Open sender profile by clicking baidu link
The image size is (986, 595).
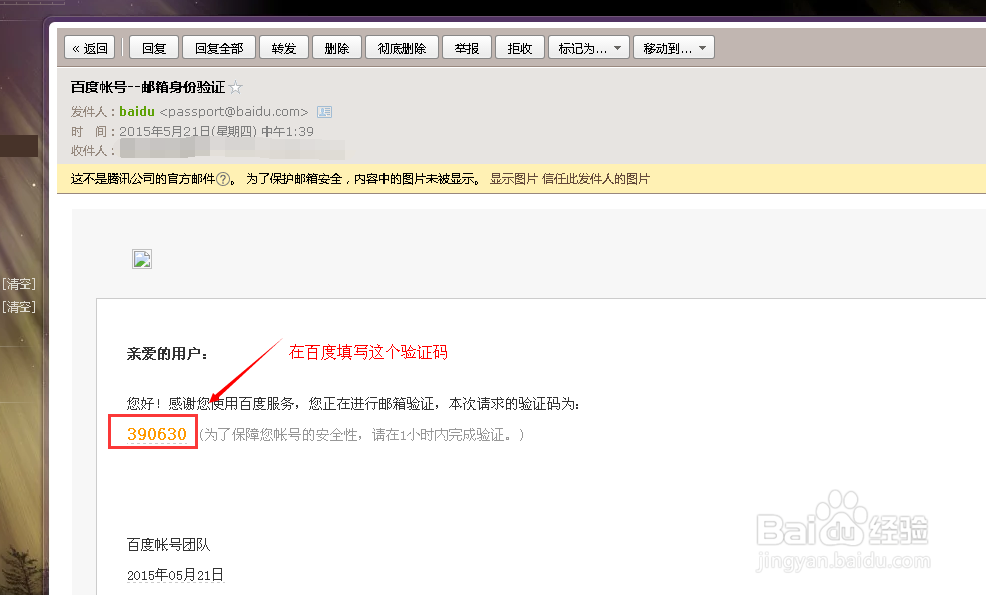(136, 111)
